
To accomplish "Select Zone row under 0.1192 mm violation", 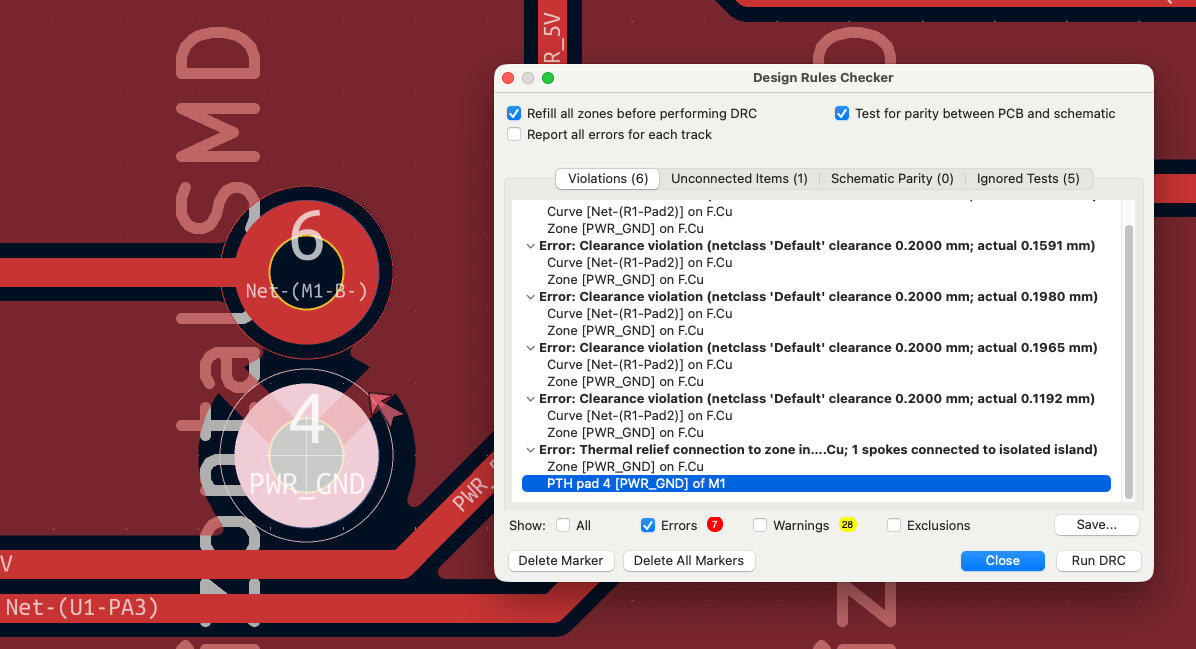I will pos(816,432).
